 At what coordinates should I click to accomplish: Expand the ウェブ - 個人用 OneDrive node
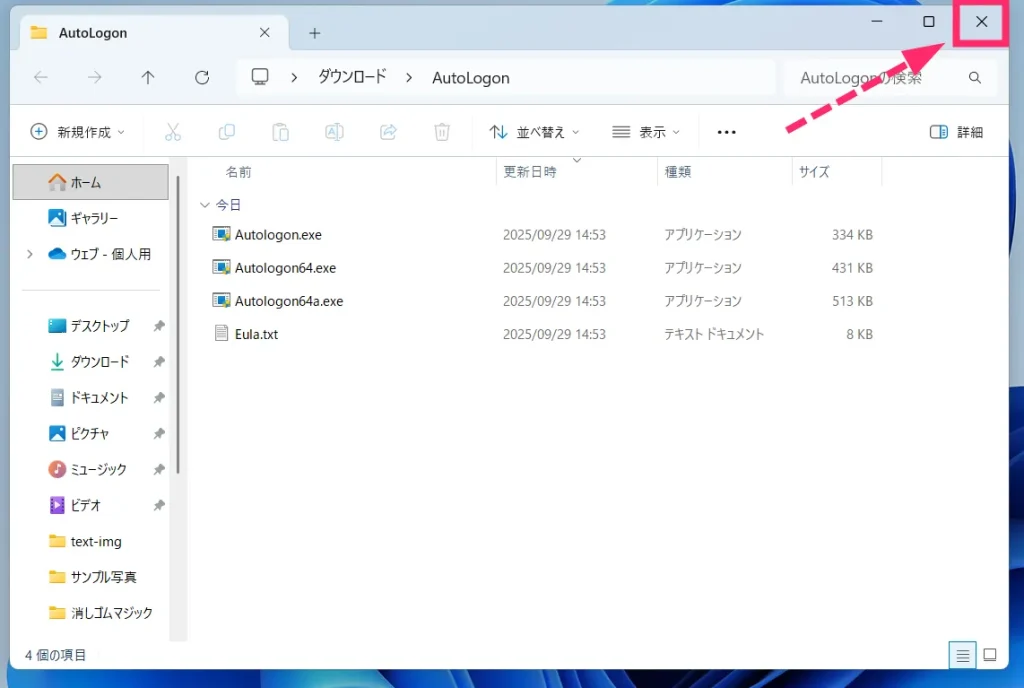[29, 254]
